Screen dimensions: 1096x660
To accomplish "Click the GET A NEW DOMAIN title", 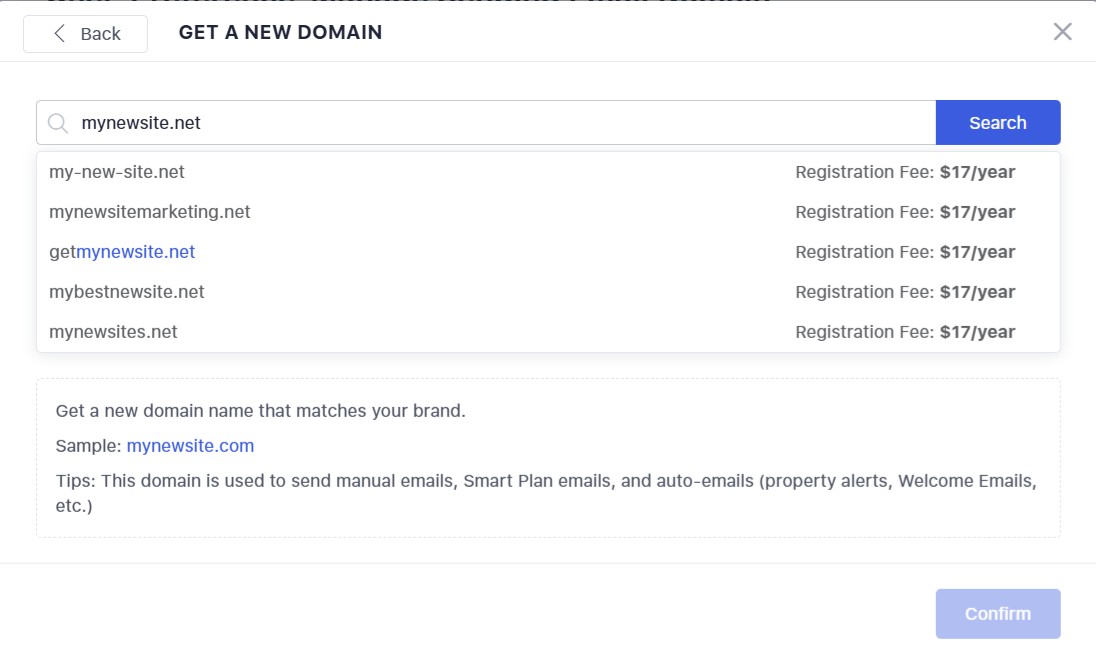I will point(280,33).
